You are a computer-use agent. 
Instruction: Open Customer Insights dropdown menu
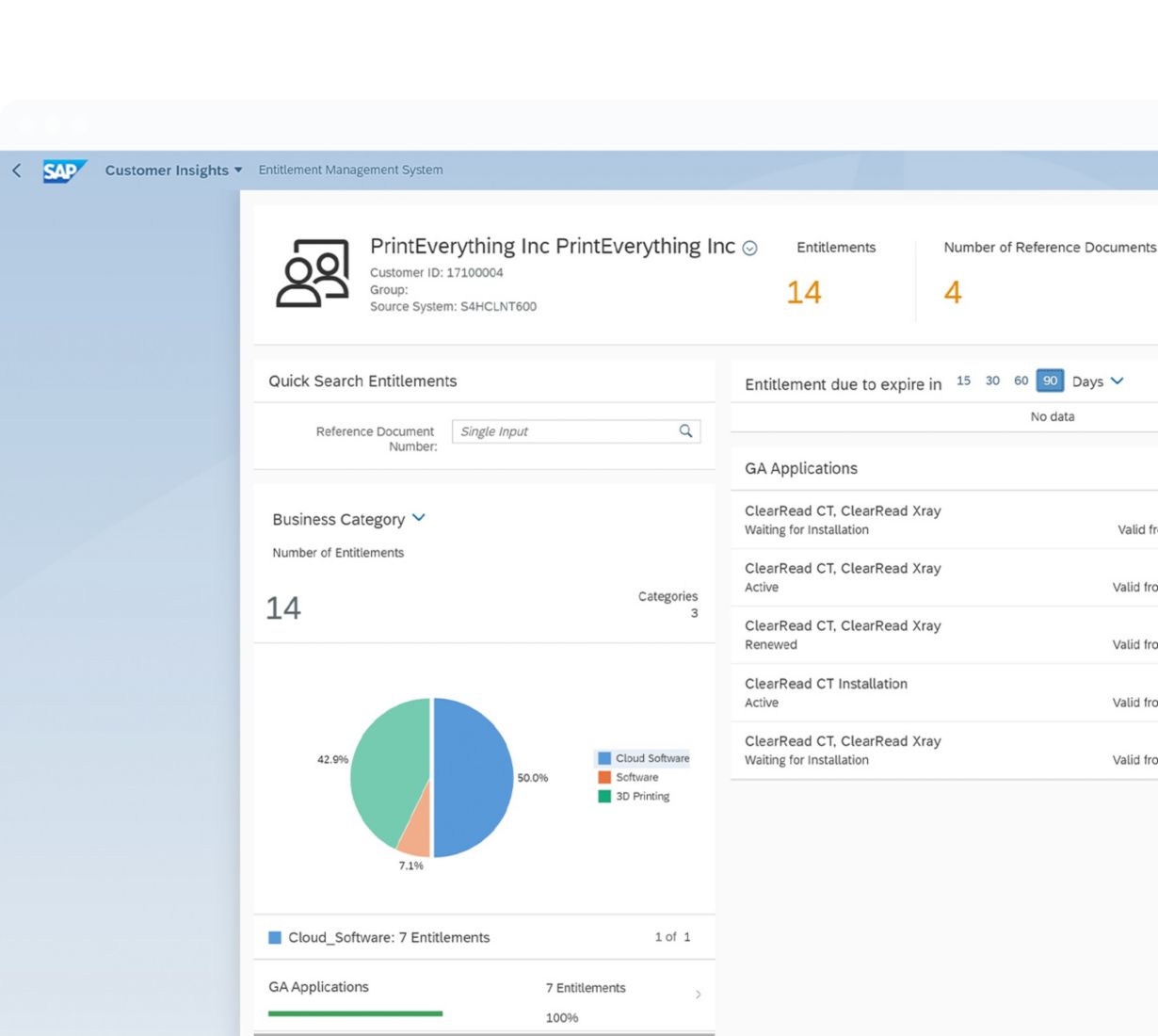(x=173, y=170)
